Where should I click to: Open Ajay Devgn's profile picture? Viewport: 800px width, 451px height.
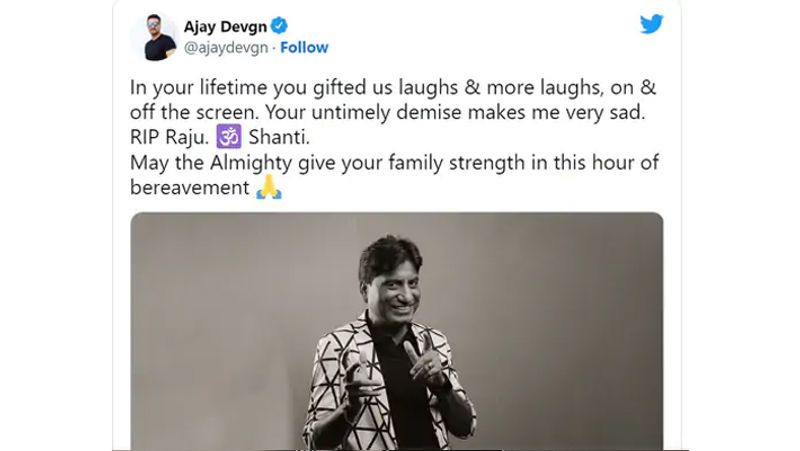[x=157, y=37]
